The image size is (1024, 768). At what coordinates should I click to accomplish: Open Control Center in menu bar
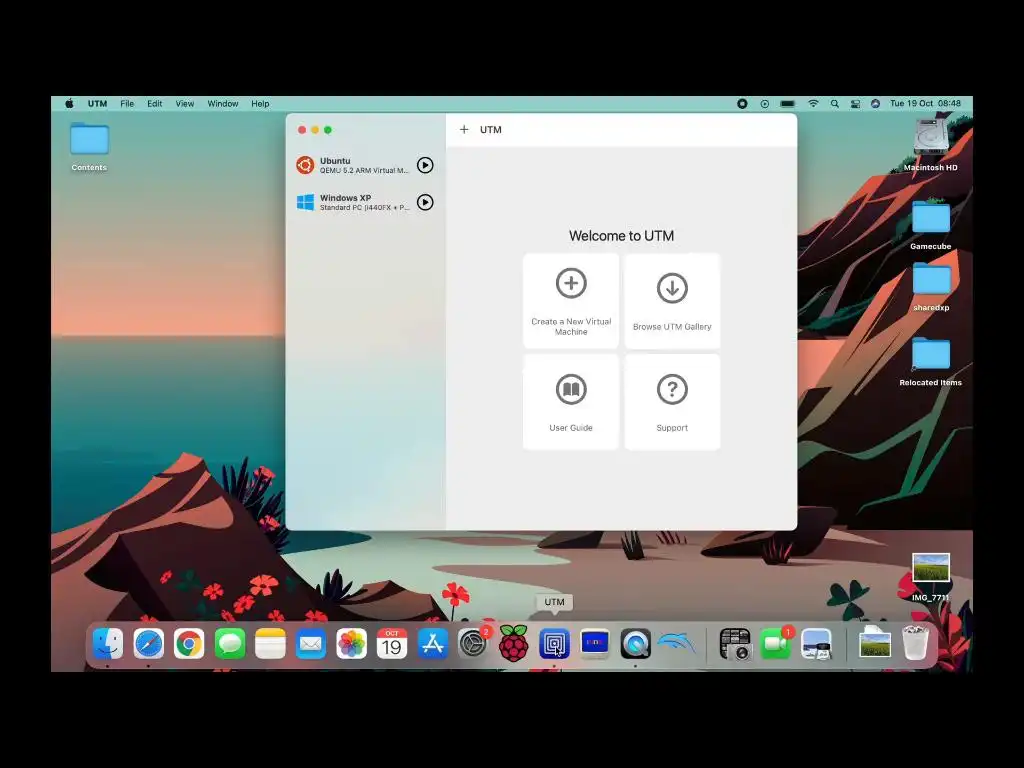(855, 103)
